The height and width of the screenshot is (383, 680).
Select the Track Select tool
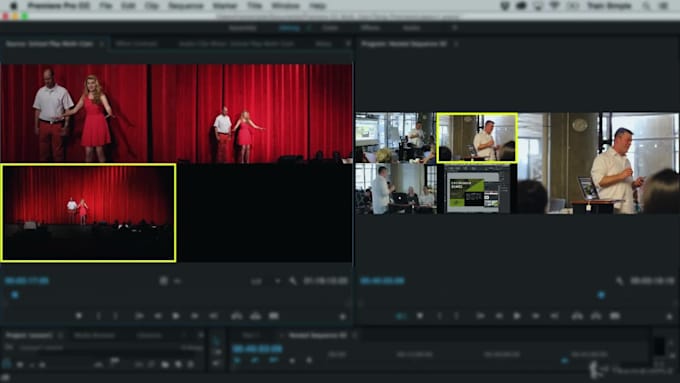pyautogui.click(x=216, y=352)
